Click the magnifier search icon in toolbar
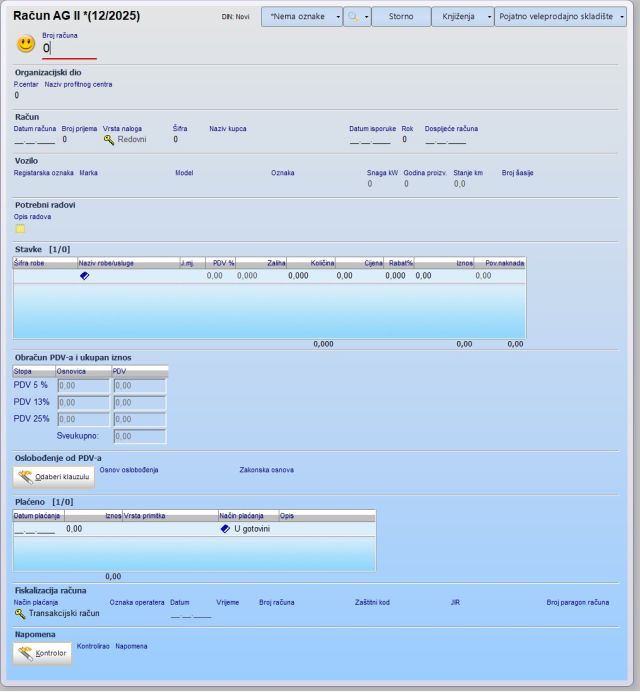 (351, 17)
